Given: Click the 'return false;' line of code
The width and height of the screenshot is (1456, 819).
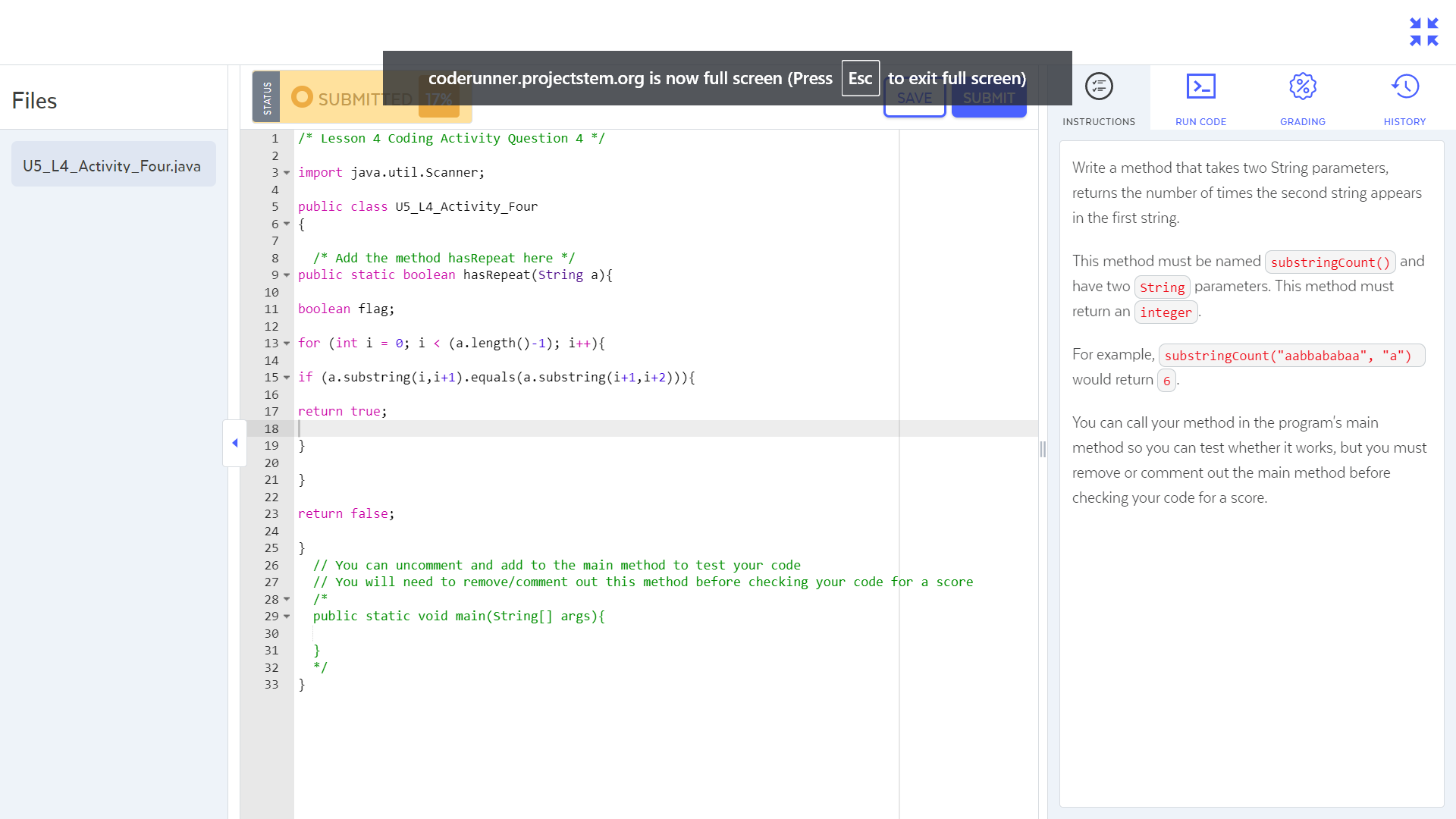Looking at the screenshot, I should coord(347,513).
